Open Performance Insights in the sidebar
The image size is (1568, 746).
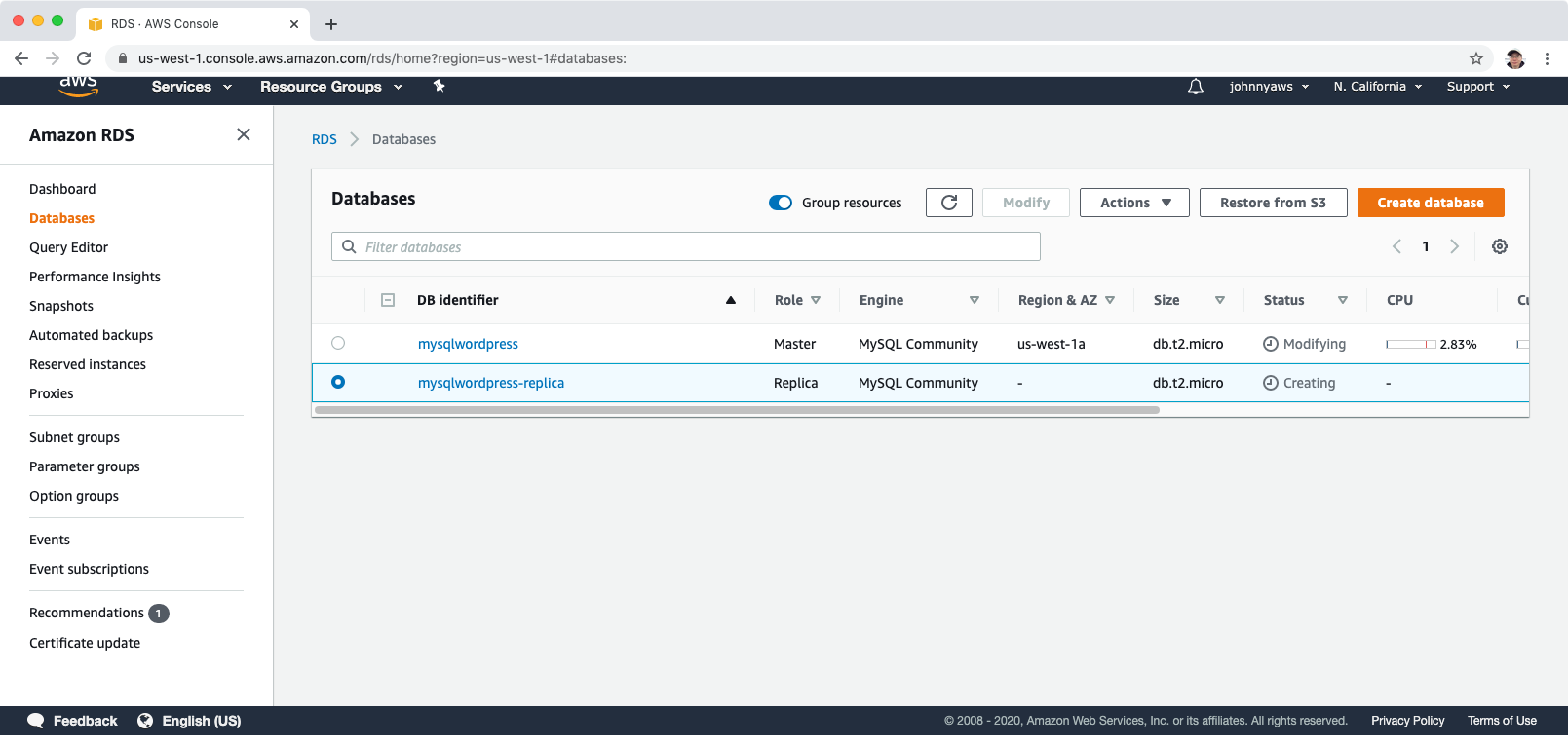pos(95,277)
